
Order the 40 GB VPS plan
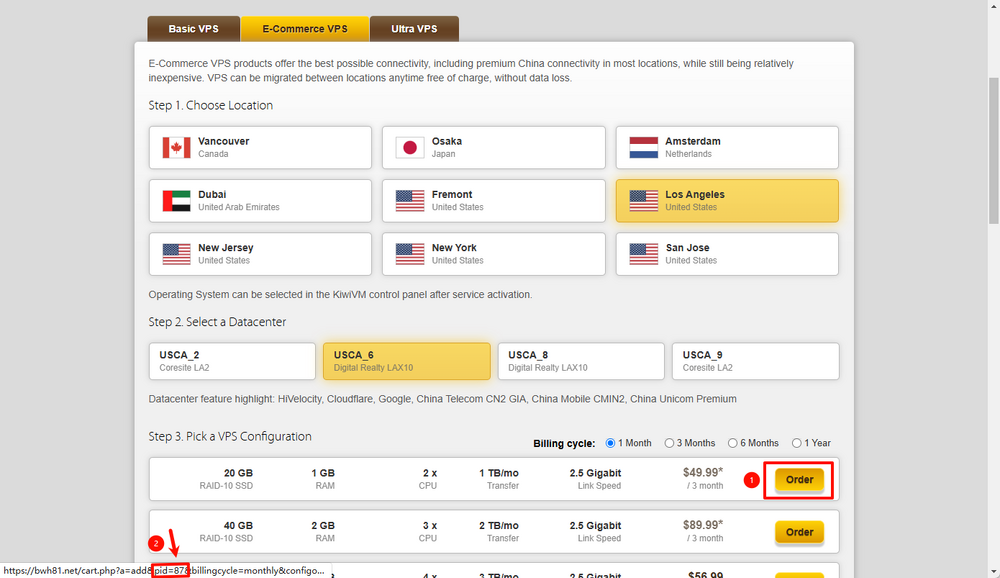tap(799, 532)
